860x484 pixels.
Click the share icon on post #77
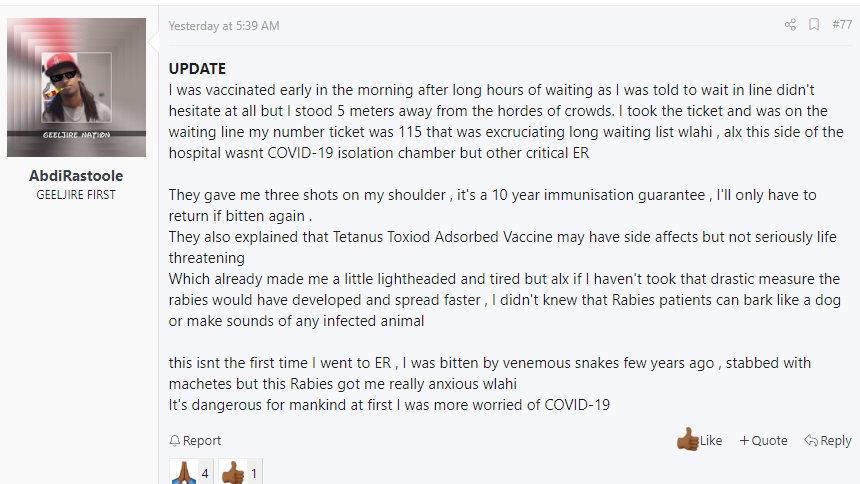coord(790,25)
